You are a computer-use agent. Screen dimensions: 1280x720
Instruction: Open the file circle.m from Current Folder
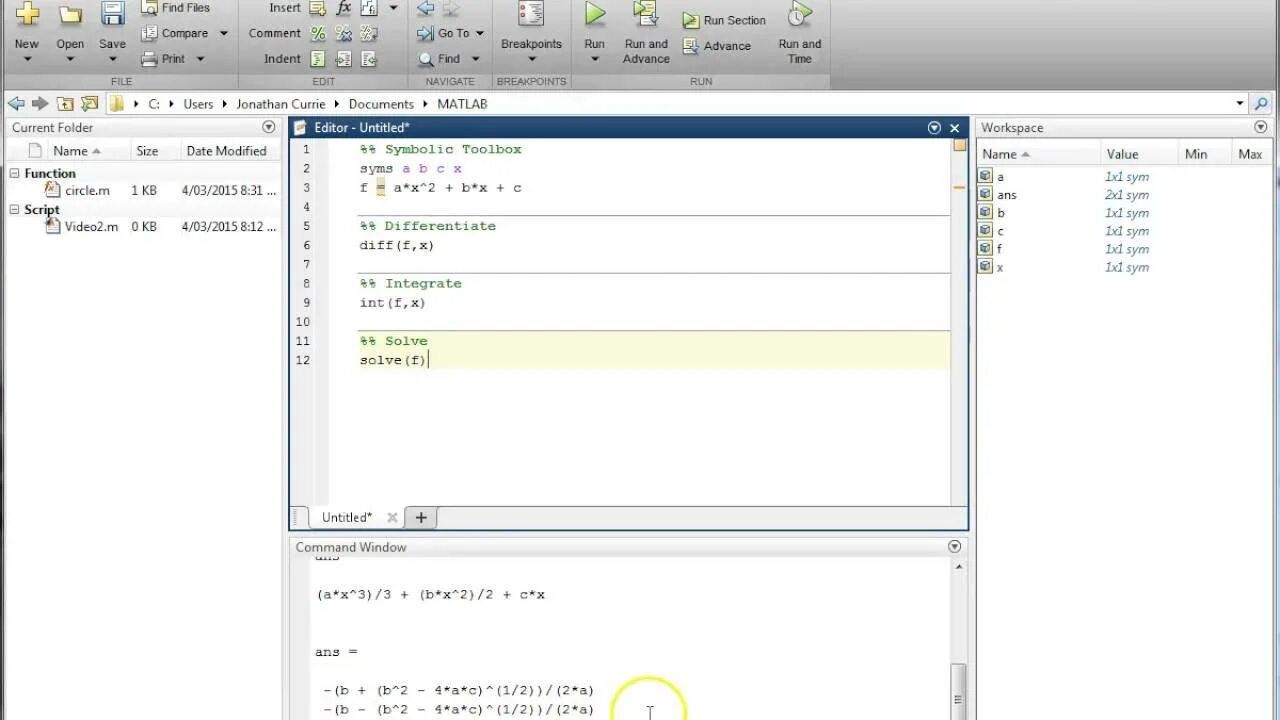pos(87,190)
